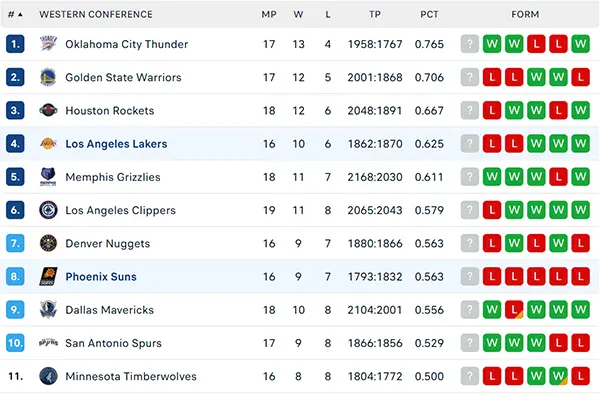Click Thunder's upcoming match question mark badge

470,44
